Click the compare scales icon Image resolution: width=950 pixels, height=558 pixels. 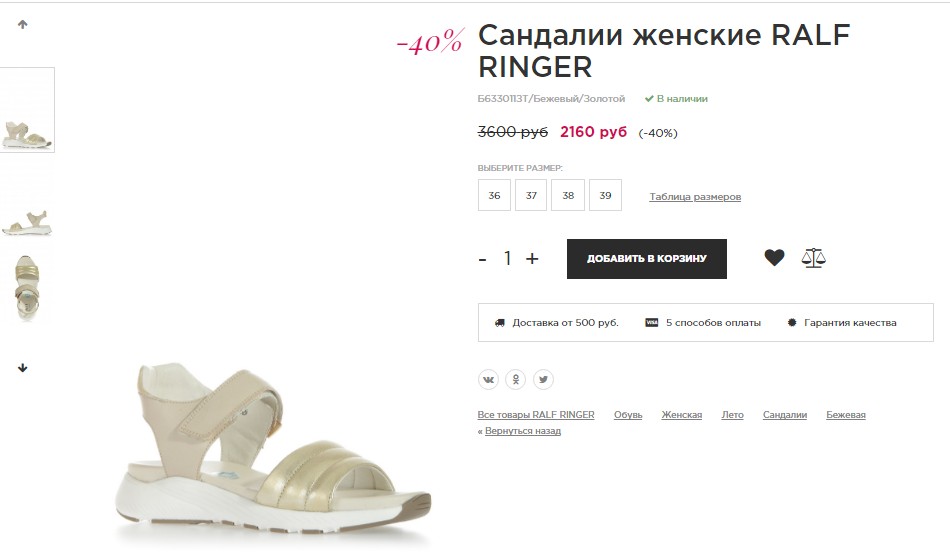pyautogui.click(x=813, y=258)
